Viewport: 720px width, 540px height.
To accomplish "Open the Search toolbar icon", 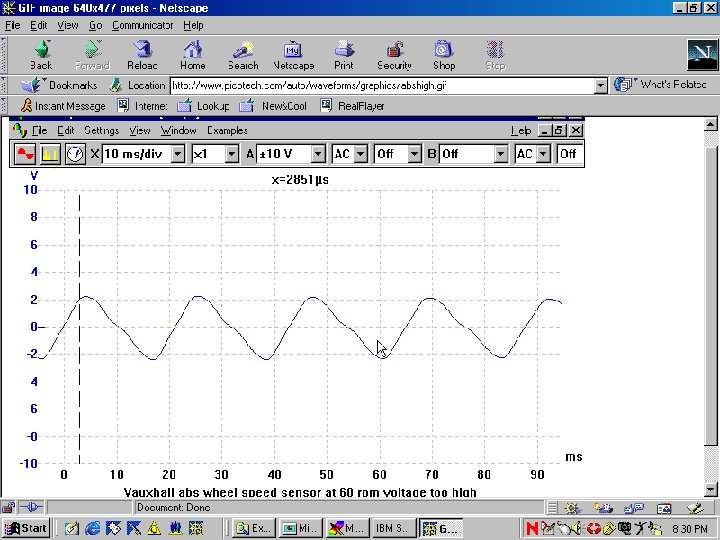I will [x=242, y=50].
